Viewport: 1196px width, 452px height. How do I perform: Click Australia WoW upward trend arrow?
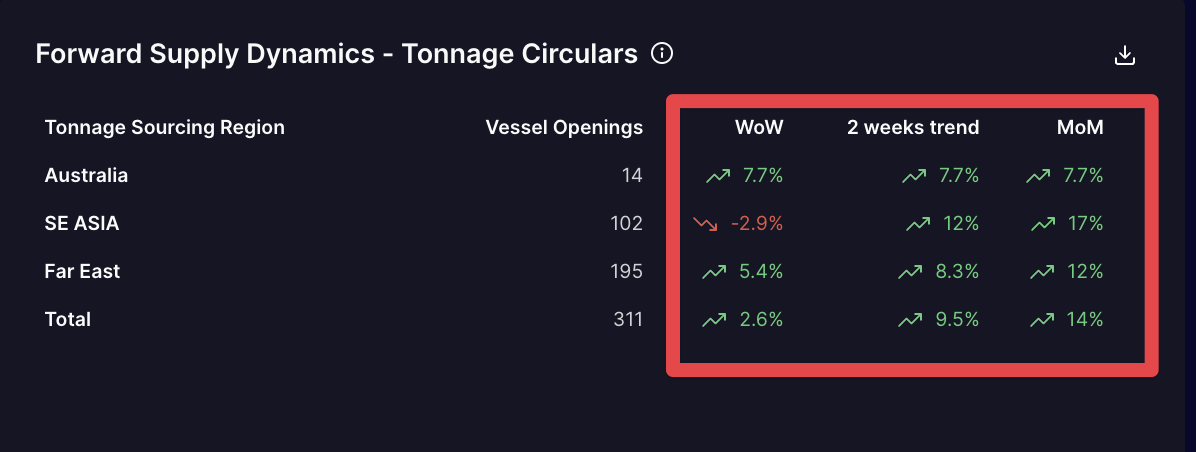pyautogui.click(x=717, y=176)
